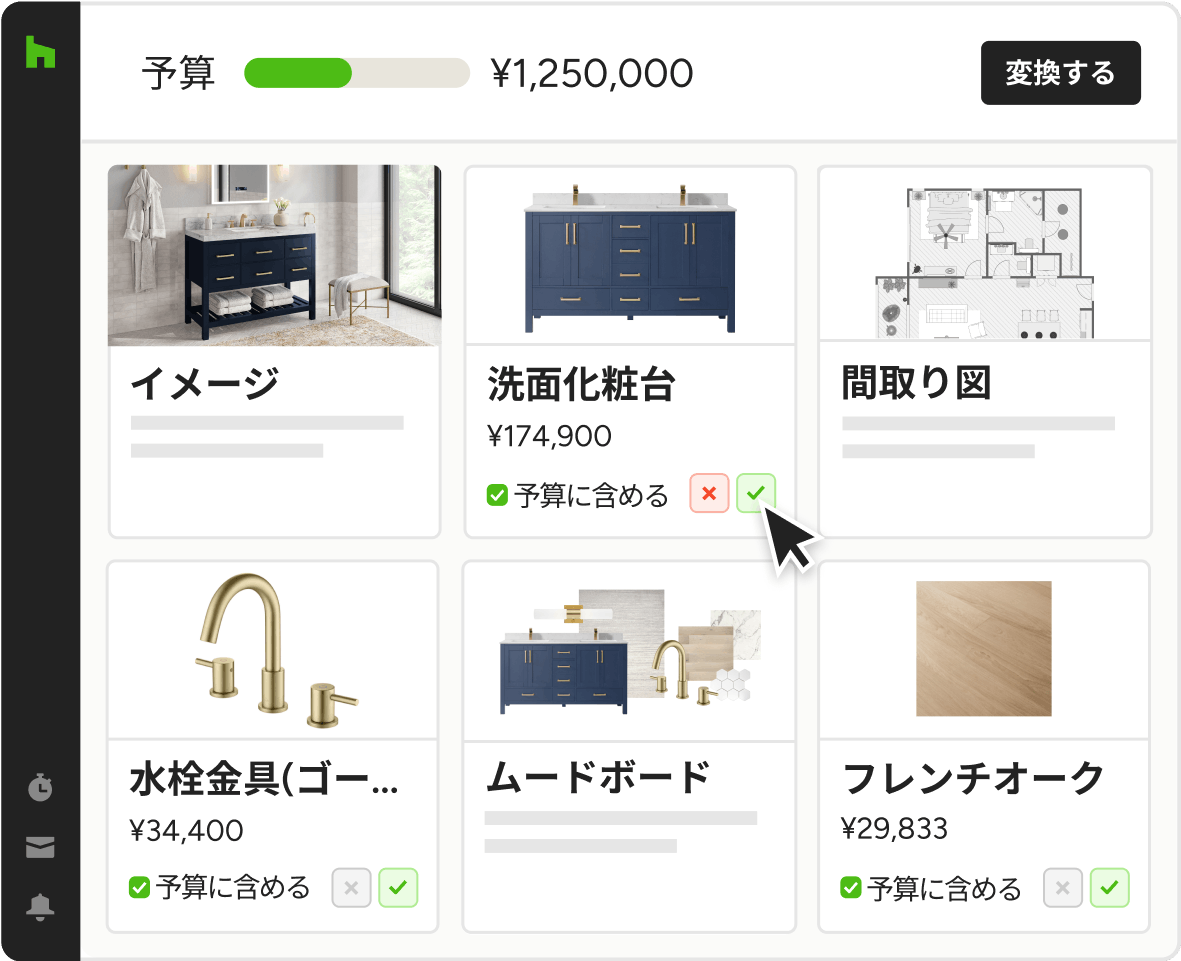Click the 予算 green progress bar
This screenshot has height=961, width=1181.
coord(357,73)
